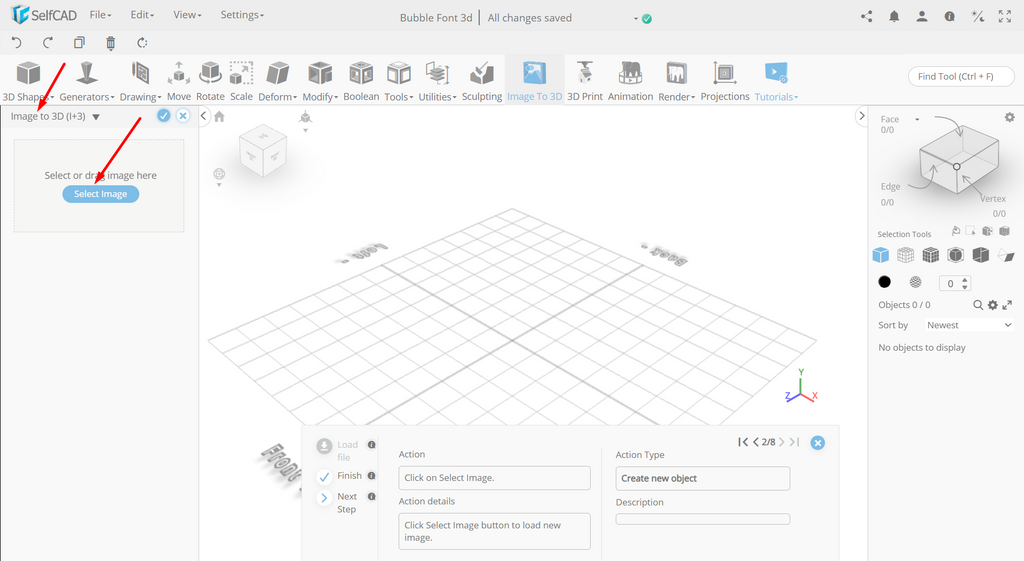
Task: Search objects with magnifier icon
Action: point(978,305)
